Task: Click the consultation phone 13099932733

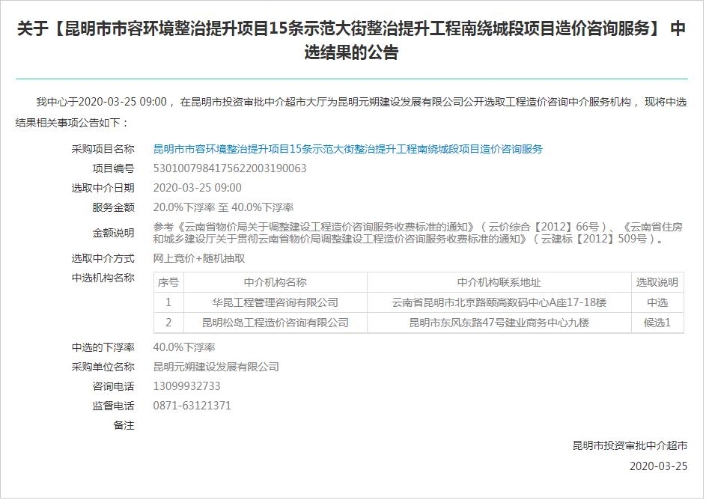Action: coord(186,386)
